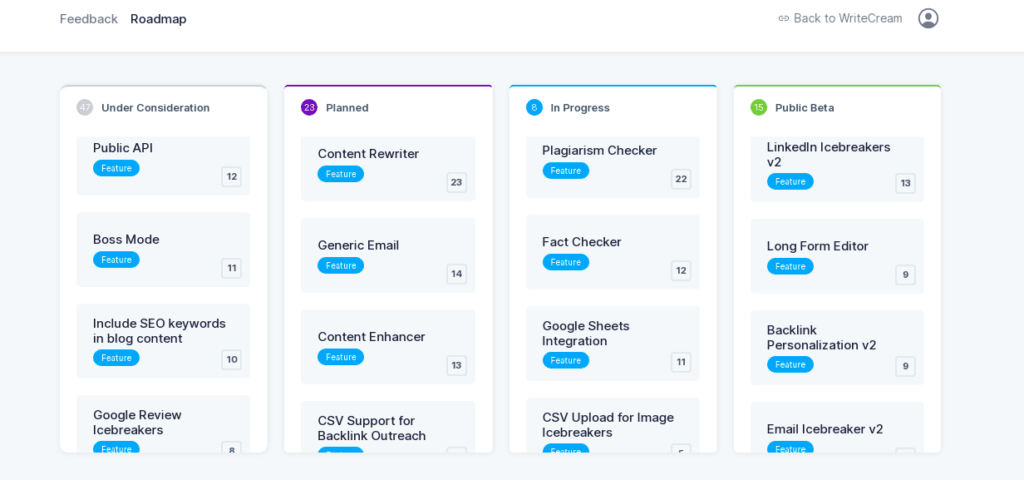Viewport: 1024px width, 480px height.
Task: Open the user profile avatar icon
Action: (x=928, y=18)
